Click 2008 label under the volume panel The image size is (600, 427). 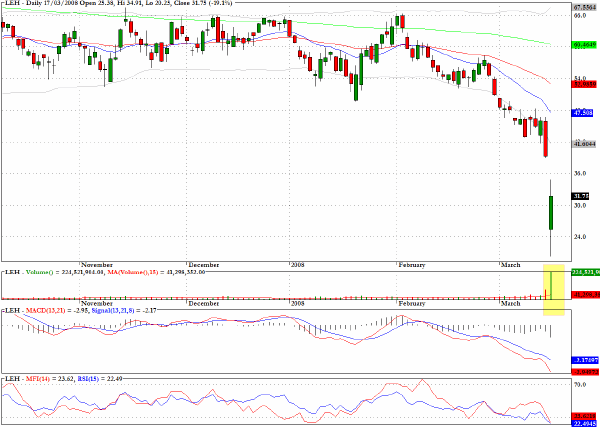tap(297, 303)
